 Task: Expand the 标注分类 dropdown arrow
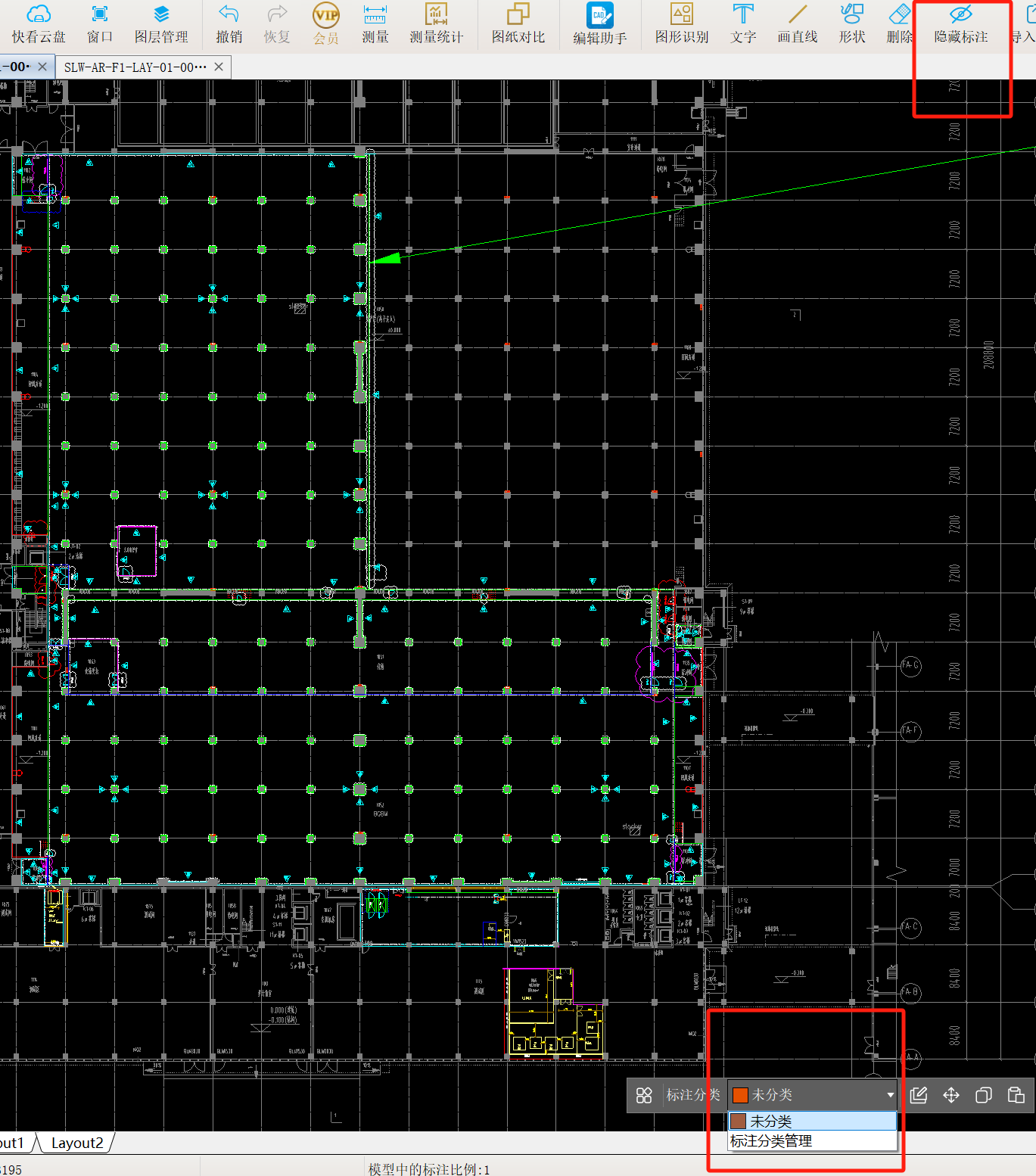(890, 1095)
